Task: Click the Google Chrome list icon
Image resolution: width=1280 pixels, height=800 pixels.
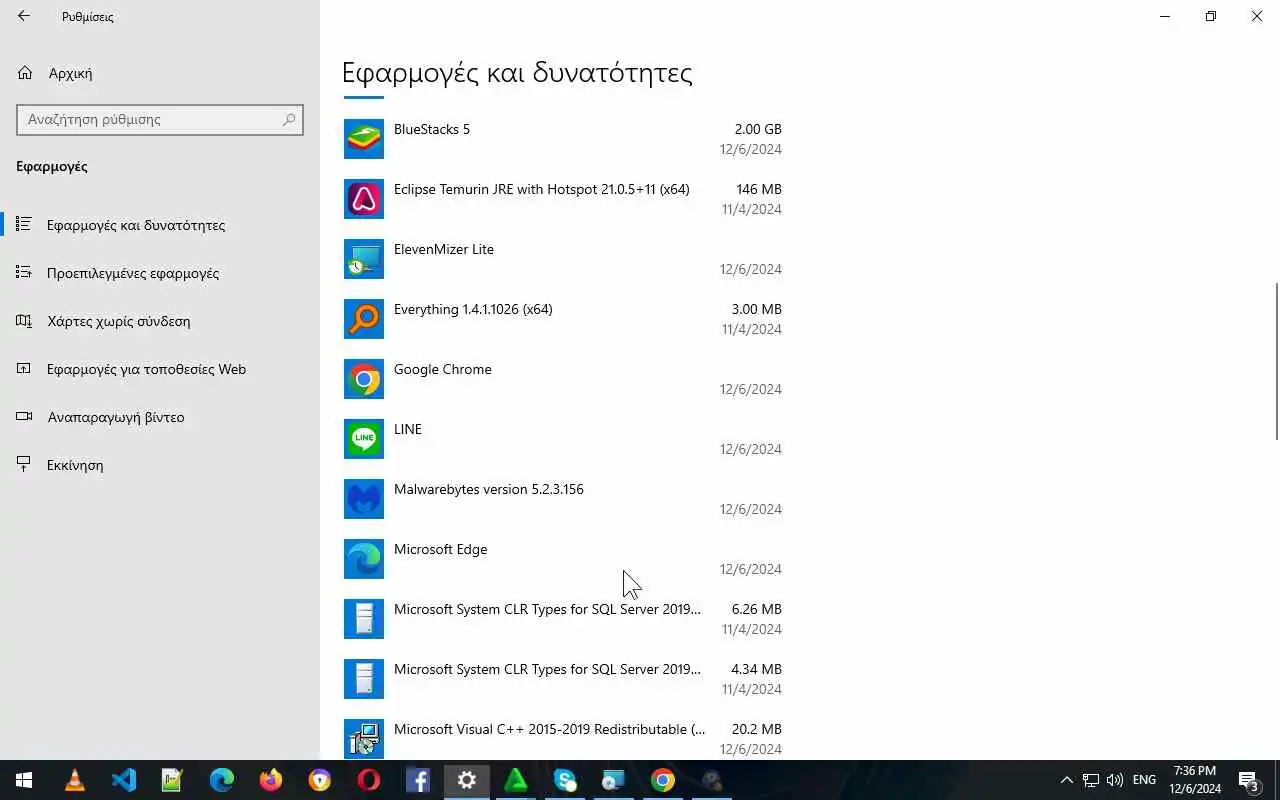Action: 364,379
